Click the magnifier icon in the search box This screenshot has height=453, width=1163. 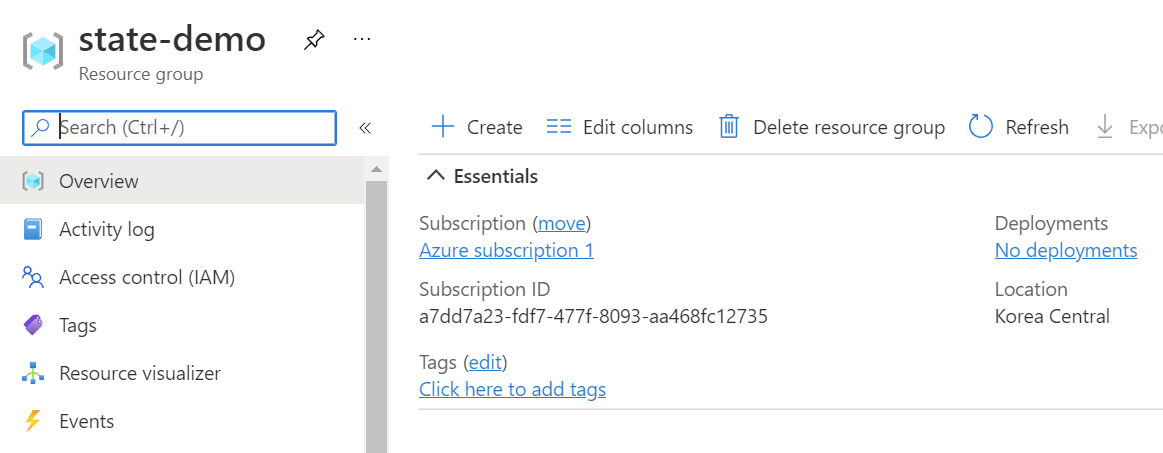point(40,128)
